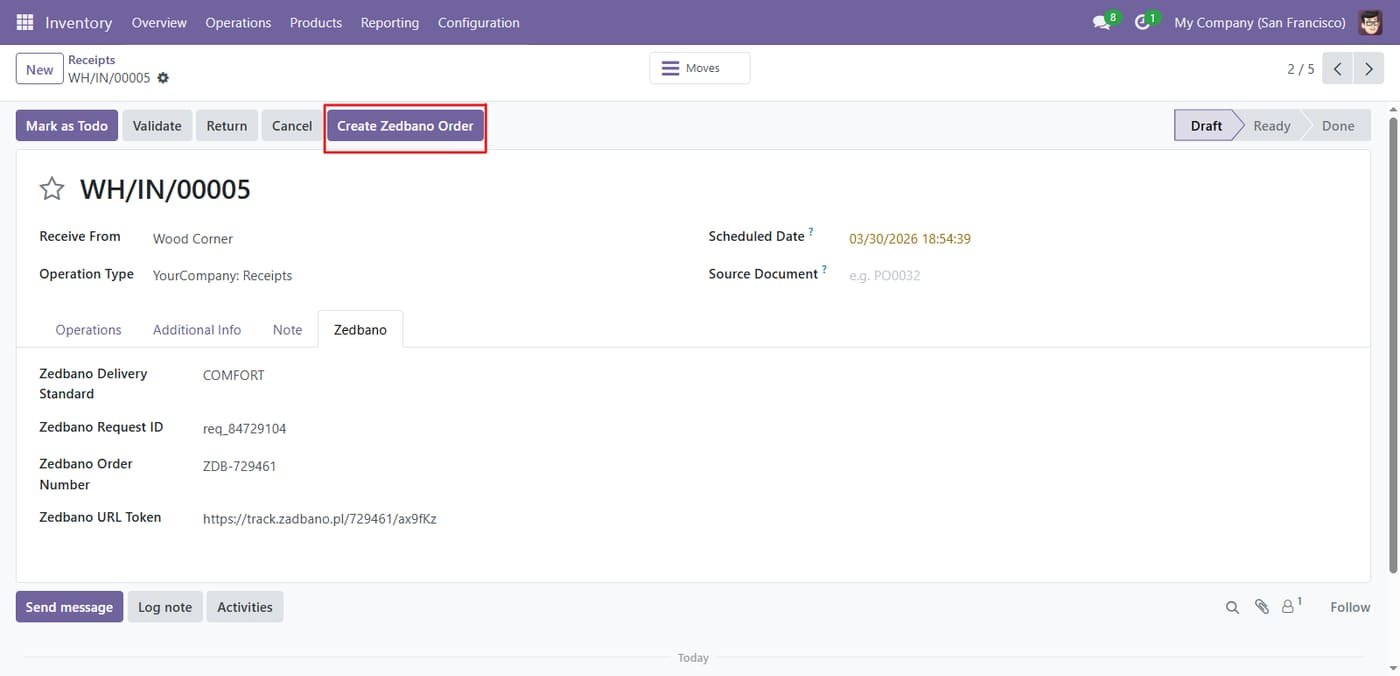Switch to the Note tab
The width and height of the screenshot is (1400, 676).
tap(287, 330)
